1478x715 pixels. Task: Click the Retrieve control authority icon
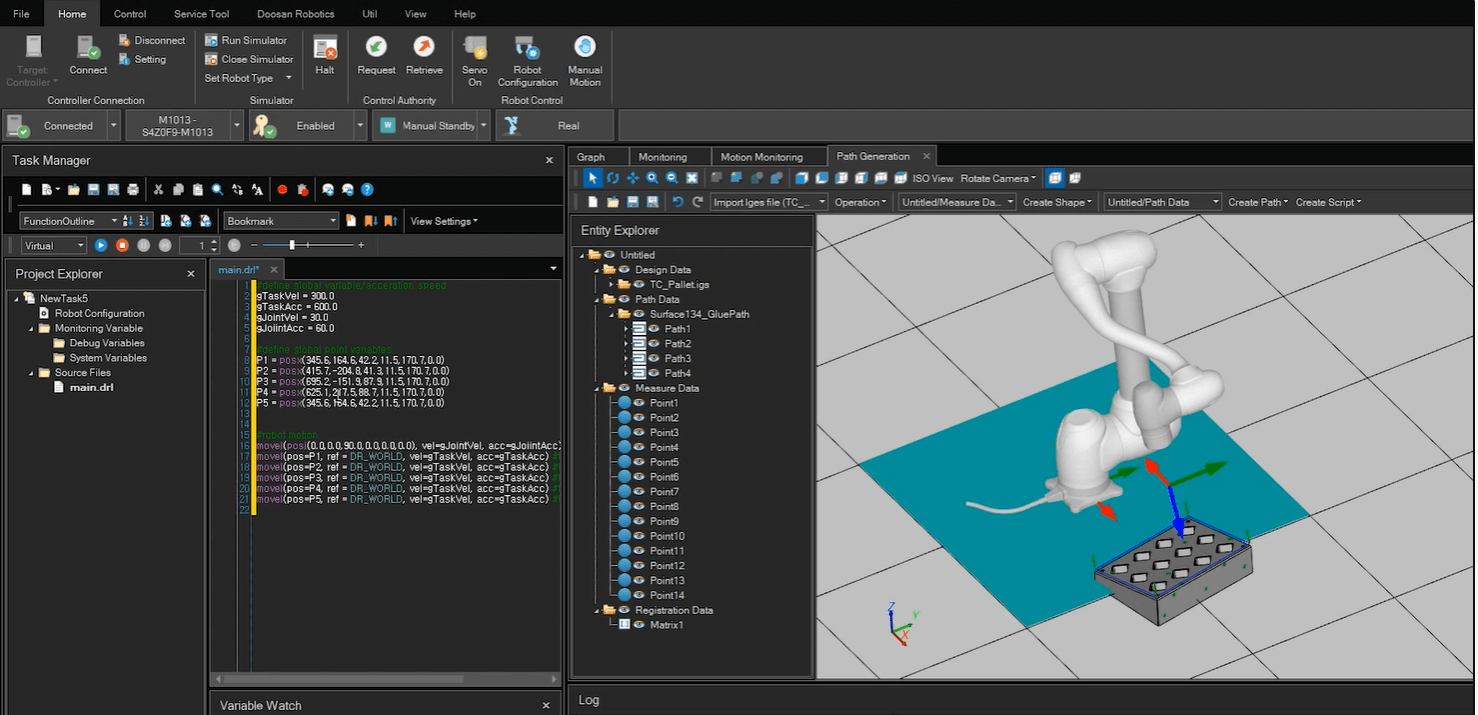click(x=424, y=48)
